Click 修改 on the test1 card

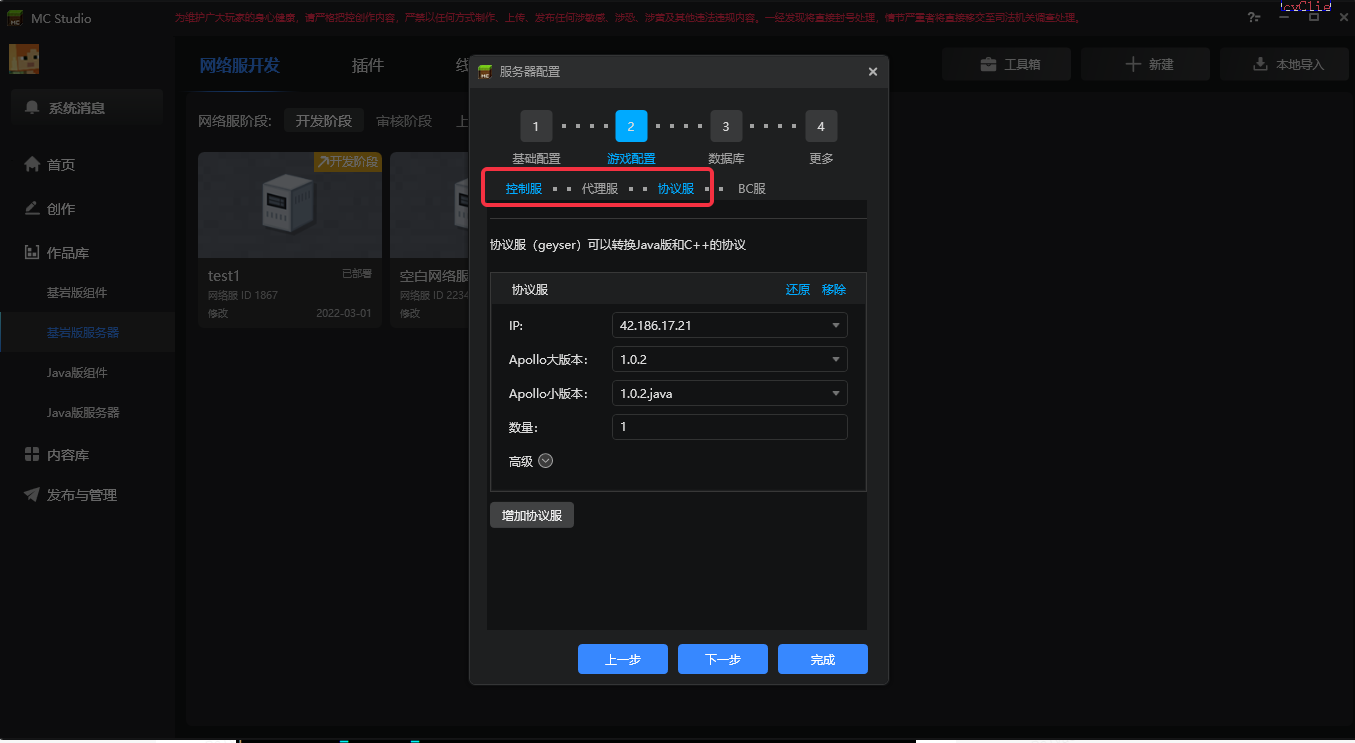tap(218, 313)
